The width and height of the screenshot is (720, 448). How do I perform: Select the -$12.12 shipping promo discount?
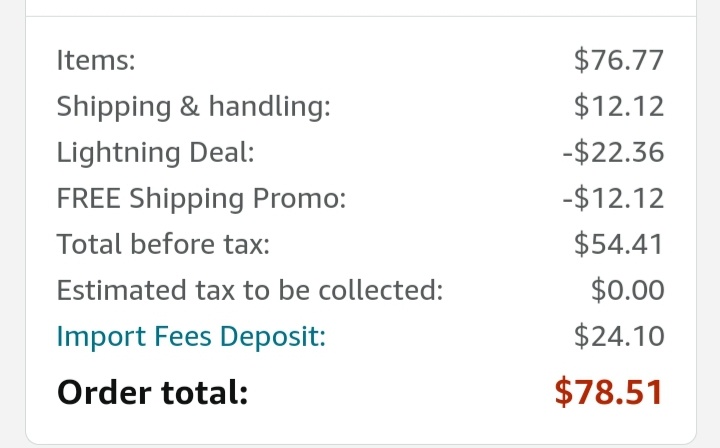click(613, 199)
